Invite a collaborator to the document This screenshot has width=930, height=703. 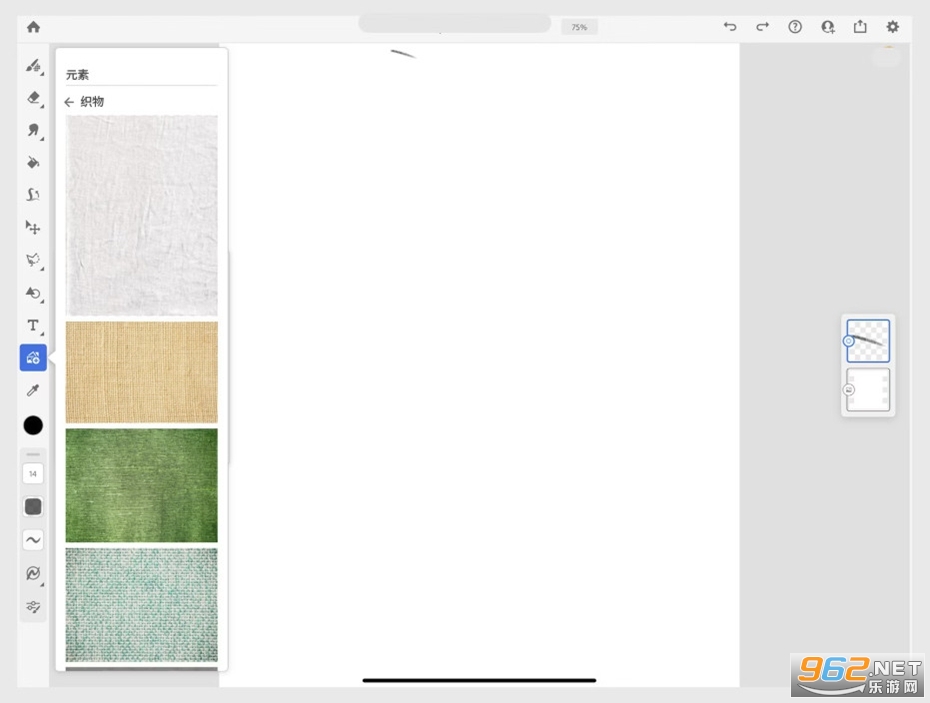pos(827,27)
